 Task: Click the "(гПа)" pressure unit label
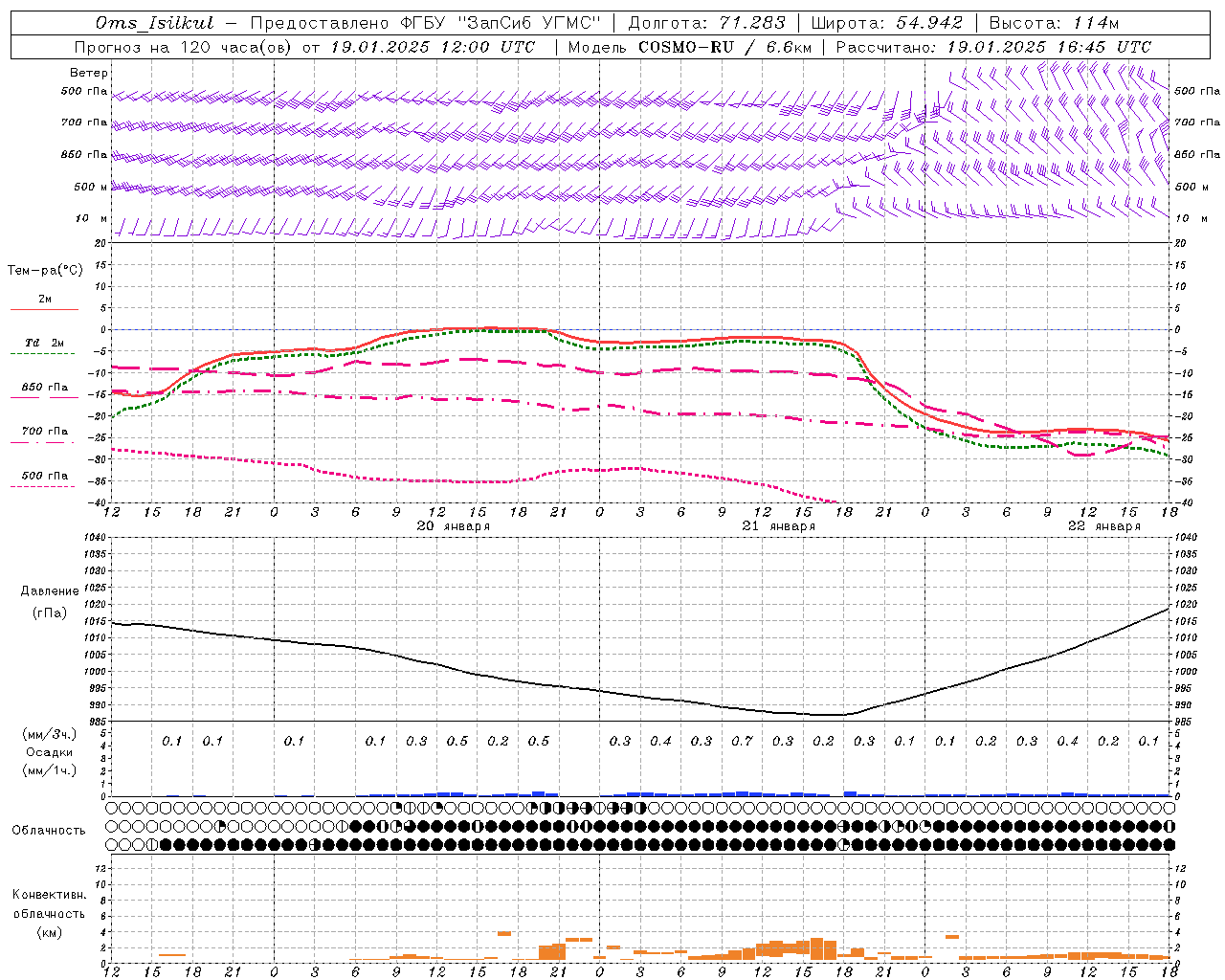pos(49,613)
